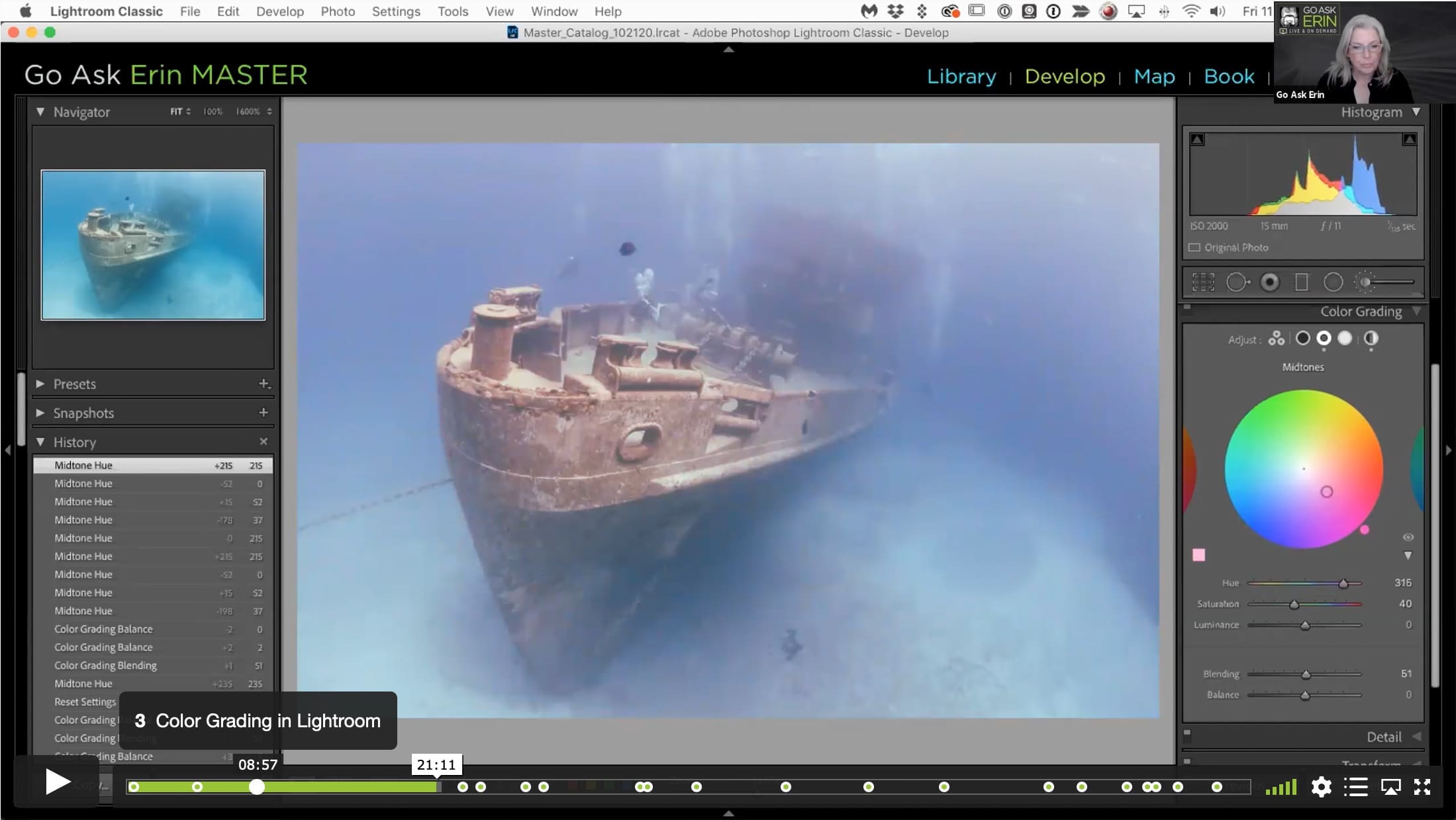1456x820 pixels.
Task: Collapse the History panel
Action: (x=40, y=442)
